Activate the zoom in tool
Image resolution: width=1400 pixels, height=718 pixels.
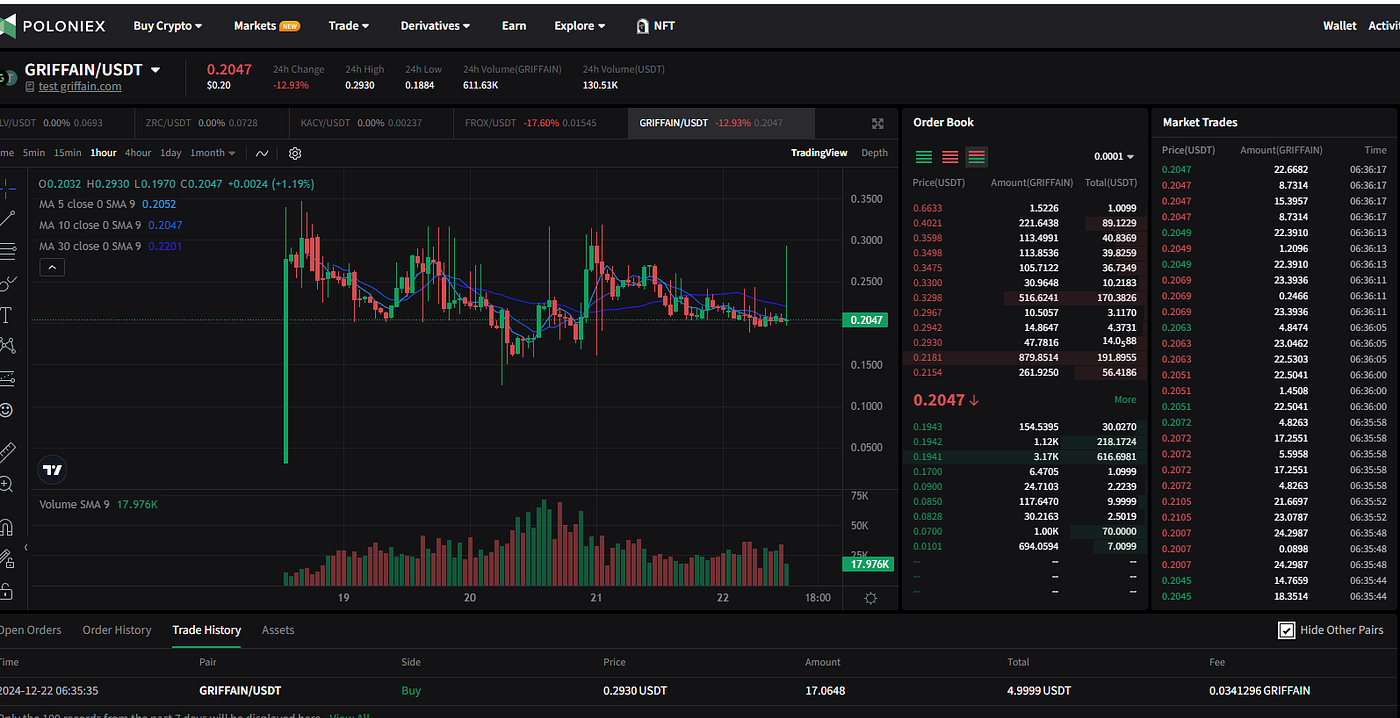coord(6,484)
